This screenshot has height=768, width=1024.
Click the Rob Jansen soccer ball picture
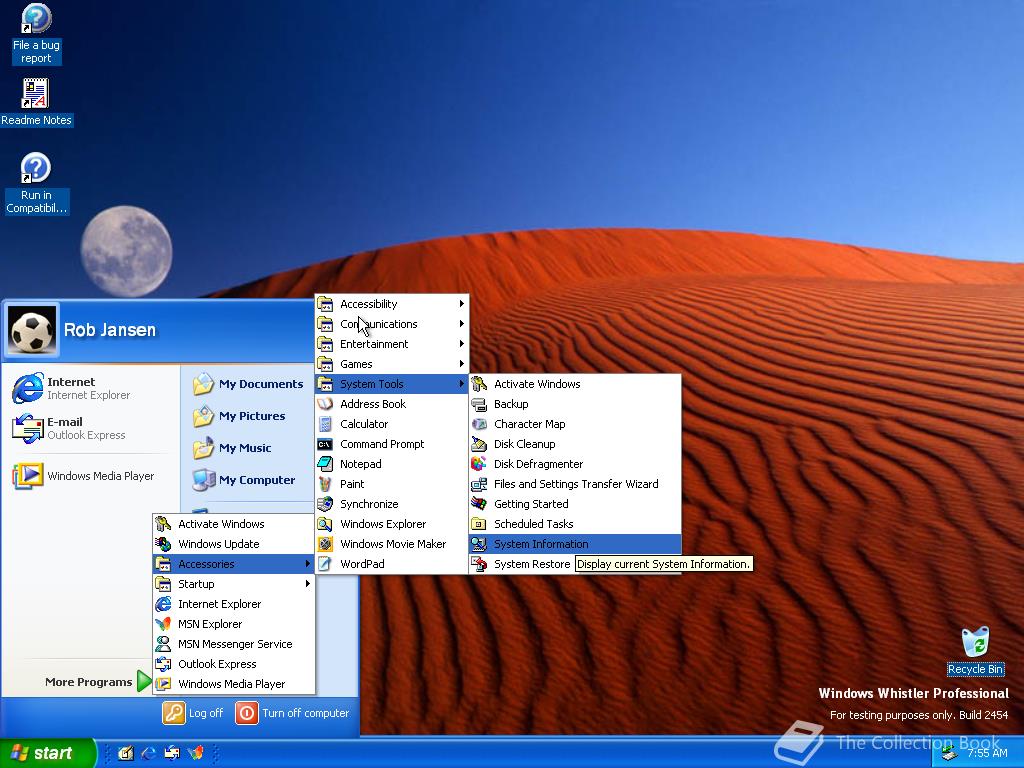pyautogui.click(x=31, y=330)
